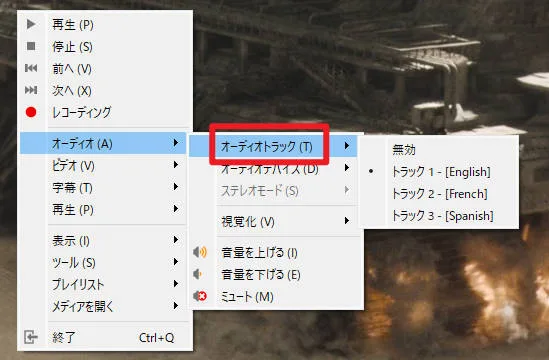Select 音量を下げる (E) entry

coord(275,274)
